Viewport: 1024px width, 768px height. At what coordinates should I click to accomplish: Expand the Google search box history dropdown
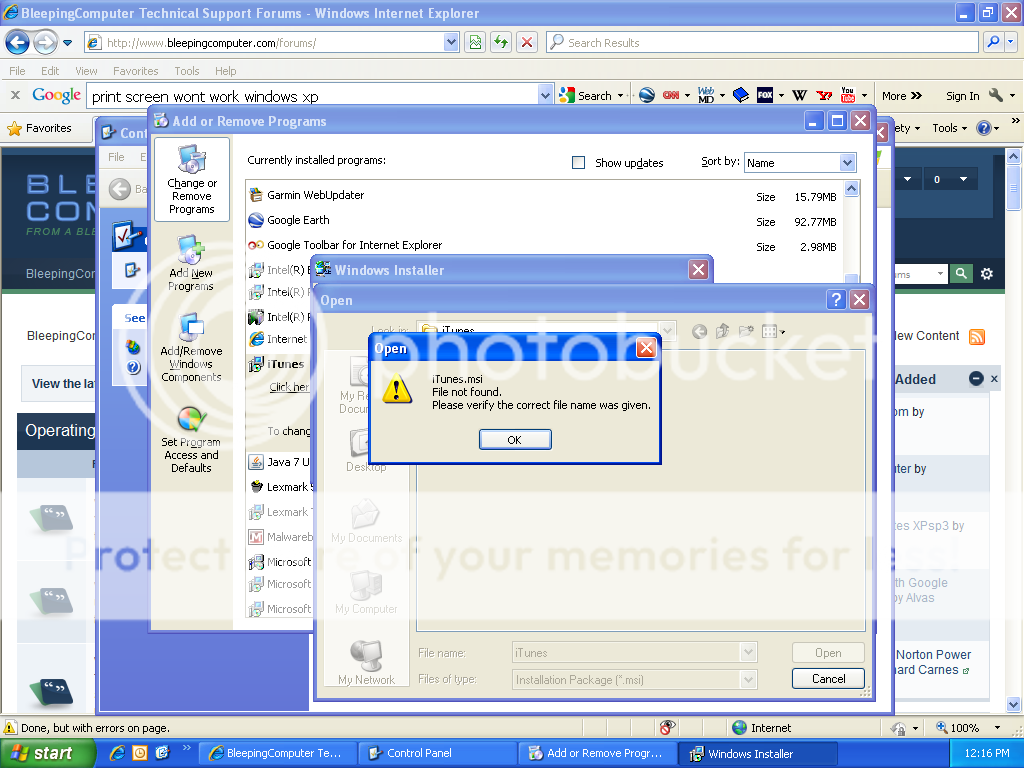(x=545, y=96)
